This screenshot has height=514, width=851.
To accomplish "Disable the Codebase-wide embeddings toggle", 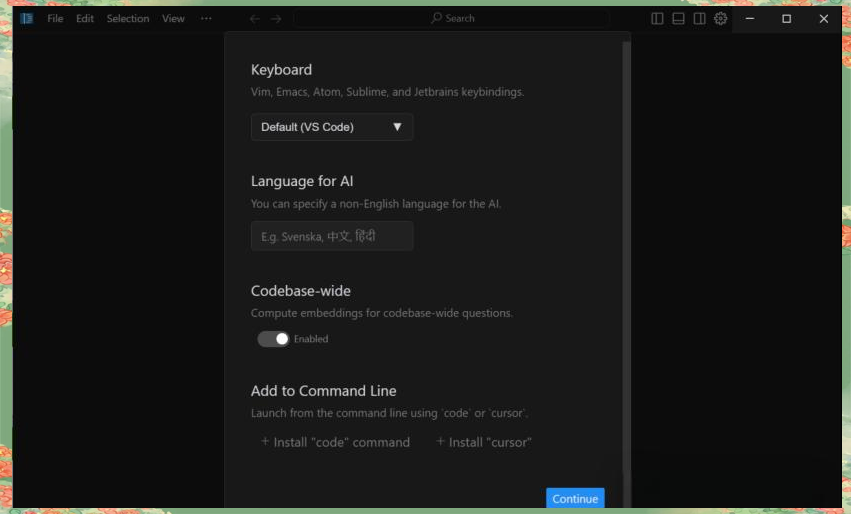I will (273, 339).
